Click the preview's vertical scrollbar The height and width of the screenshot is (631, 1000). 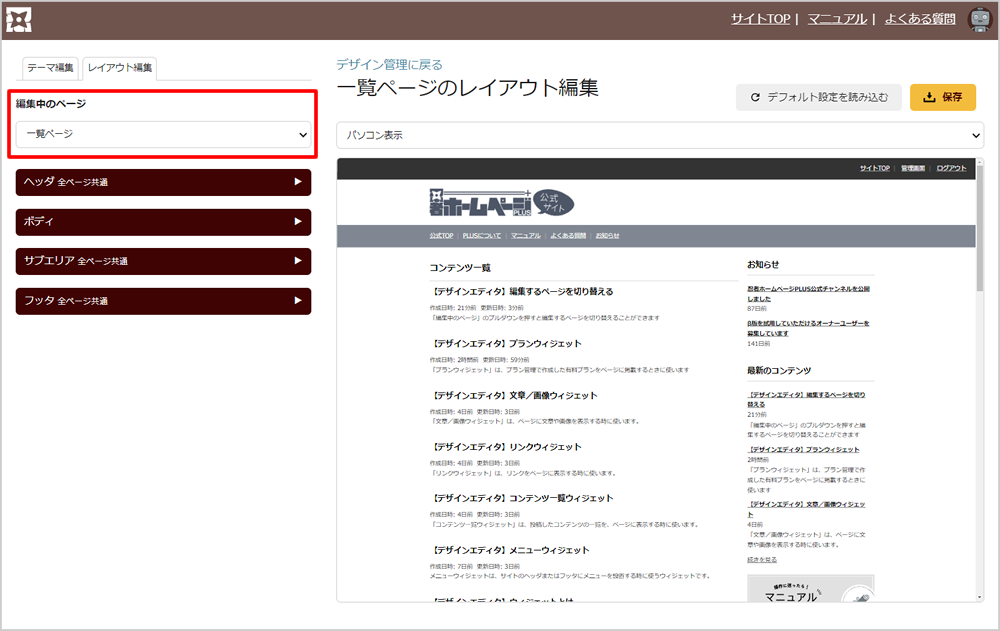pos(977,400)
